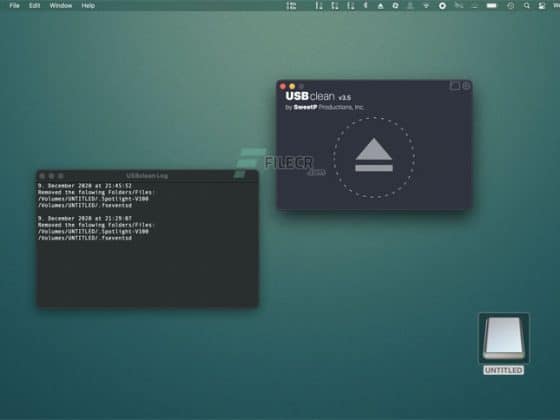Click the battery icon in the menu bar
This screenshot has height=420, width=560.
492,5
